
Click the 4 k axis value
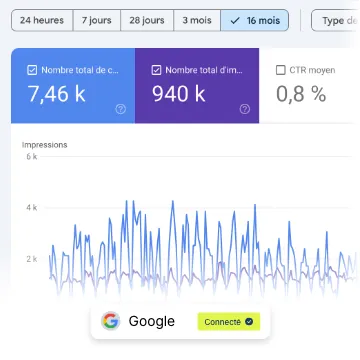coord(32,208)
